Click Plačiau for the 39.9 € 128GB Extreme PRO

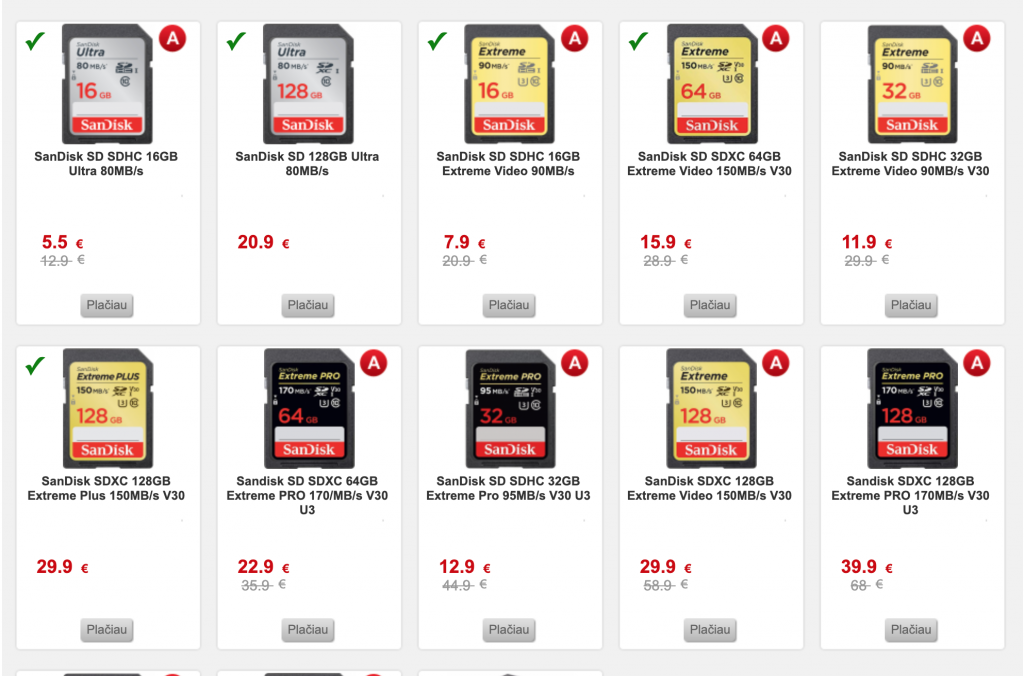point(911,630)
